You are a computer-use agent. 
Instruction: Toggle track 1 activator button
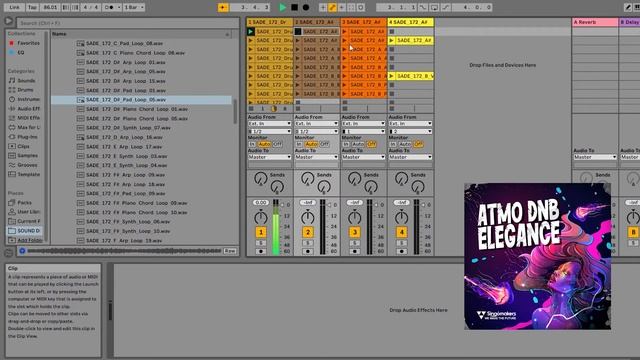coord(261,232)
